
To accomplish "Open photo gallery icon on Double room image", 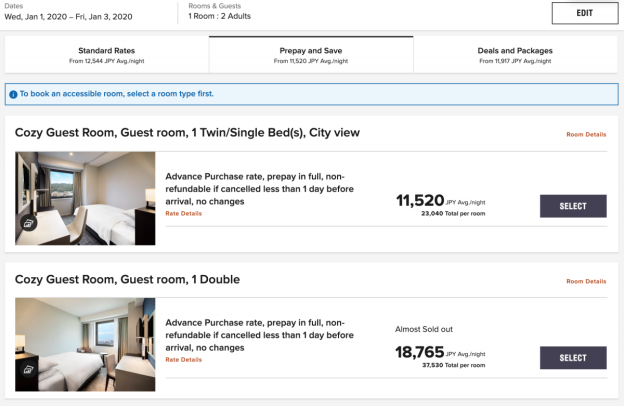I will pyautogui.click(x=28, y=369).
